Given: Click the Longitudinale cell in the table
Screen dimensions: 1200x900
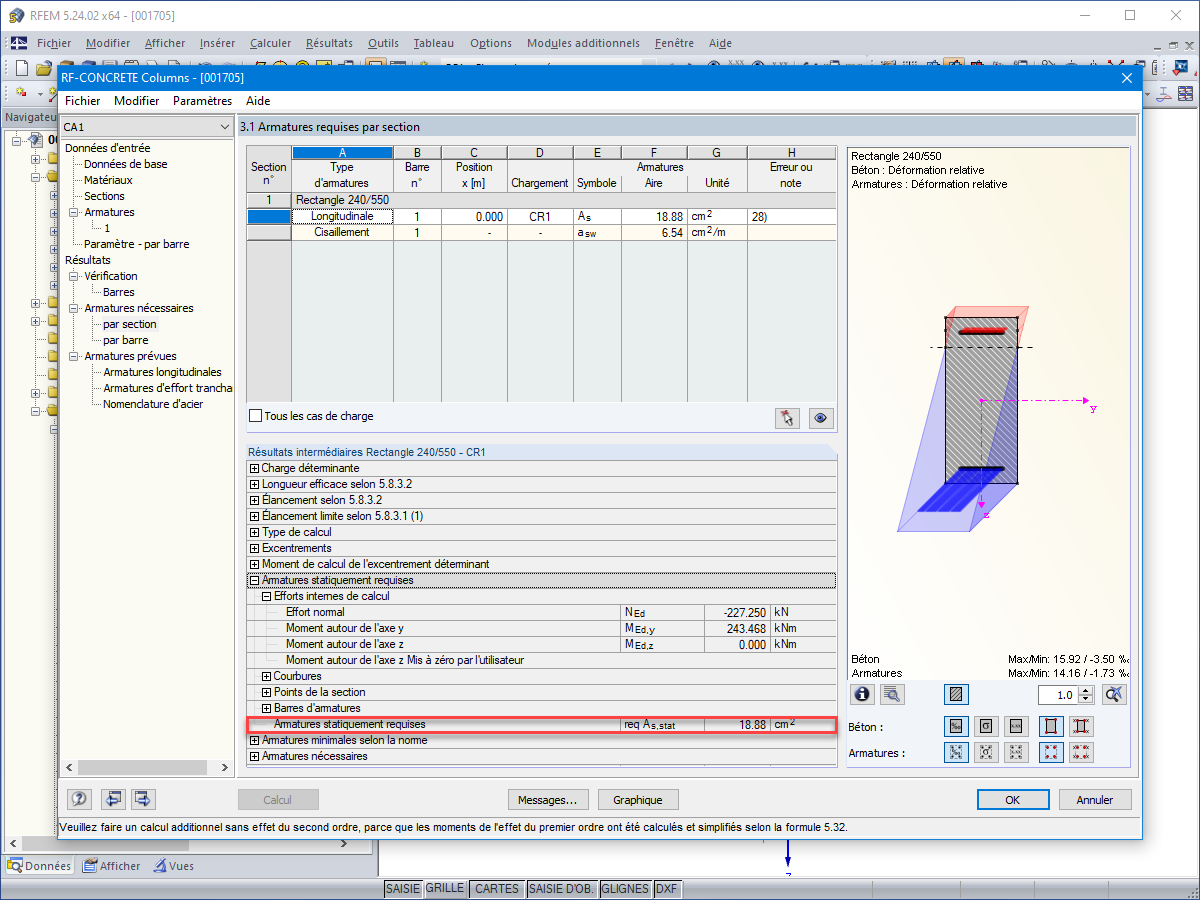Looking at the screenshot, I should coord(342,216).
